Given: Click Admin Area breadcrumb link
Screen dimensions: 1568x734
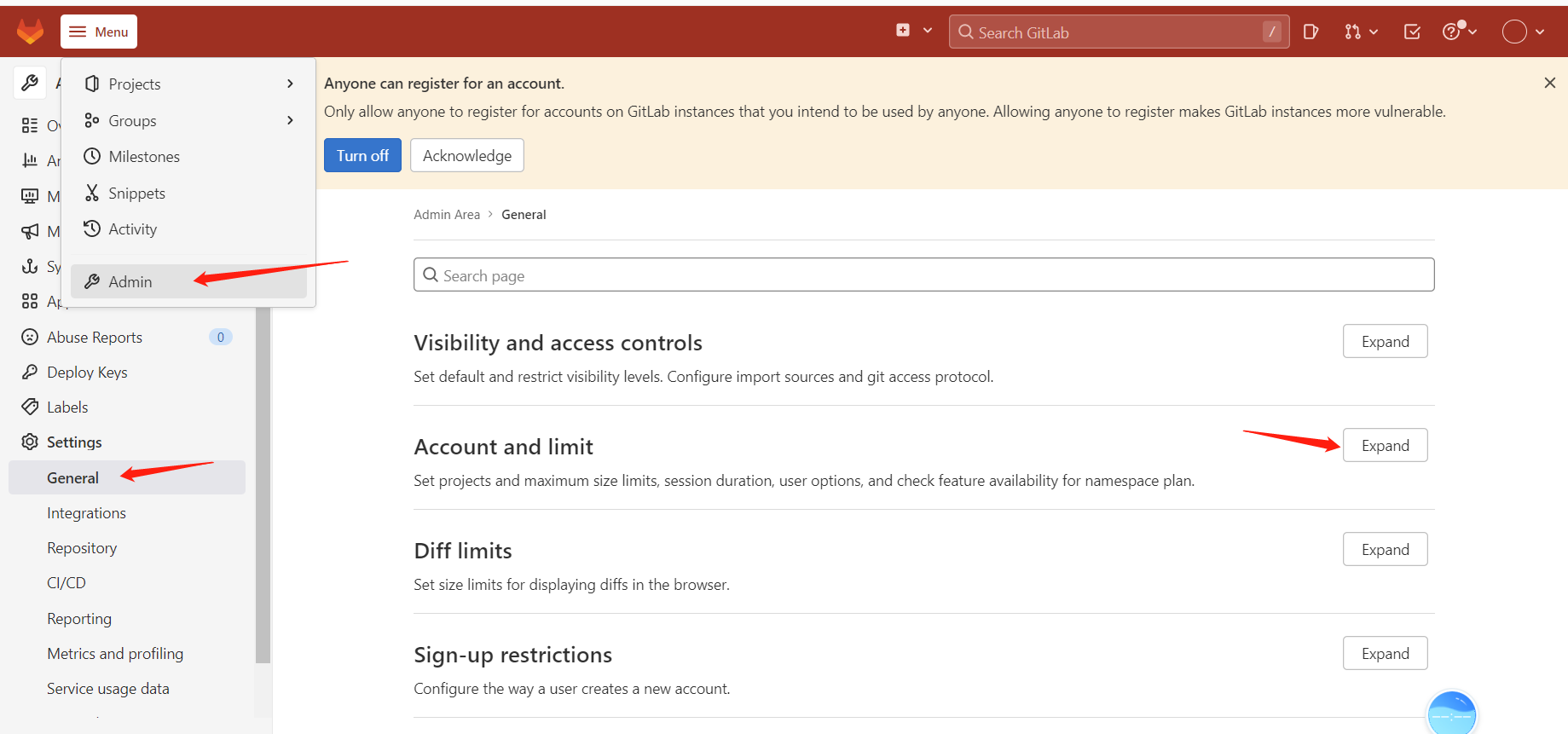Looking at the screenshot, I should coord(447,215).
